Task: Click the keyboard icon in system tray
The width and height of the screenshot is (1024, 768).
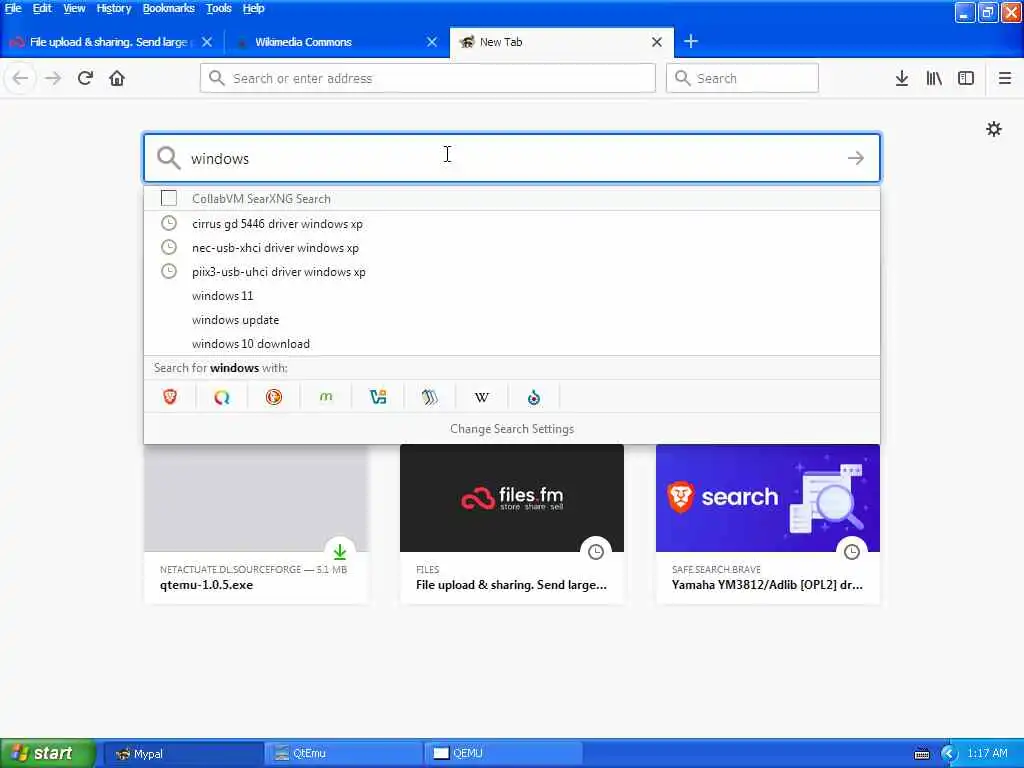Action: coord(921,754)
